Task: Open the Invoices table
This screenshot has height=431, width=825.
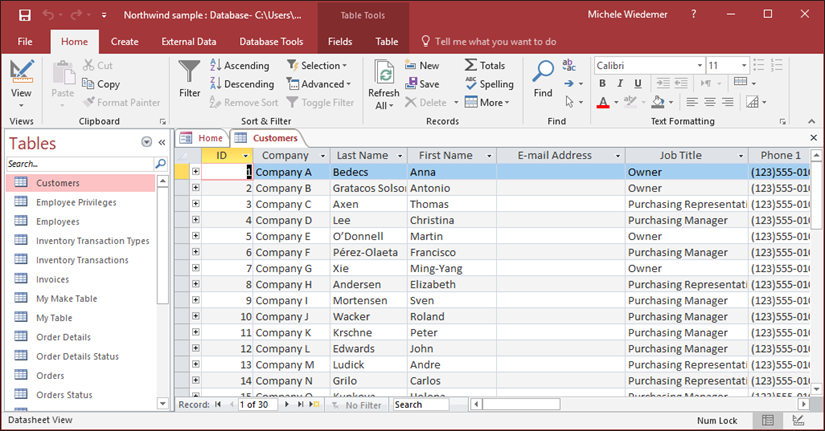Action: 53,279
